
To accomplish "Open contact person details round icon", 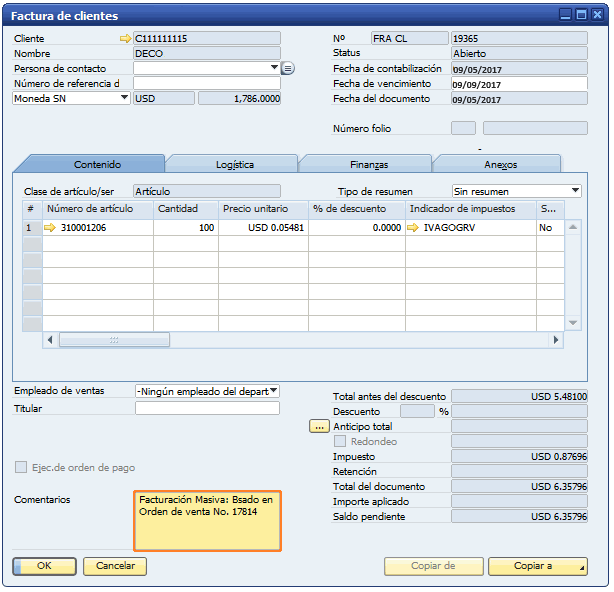I will (288, 68).
